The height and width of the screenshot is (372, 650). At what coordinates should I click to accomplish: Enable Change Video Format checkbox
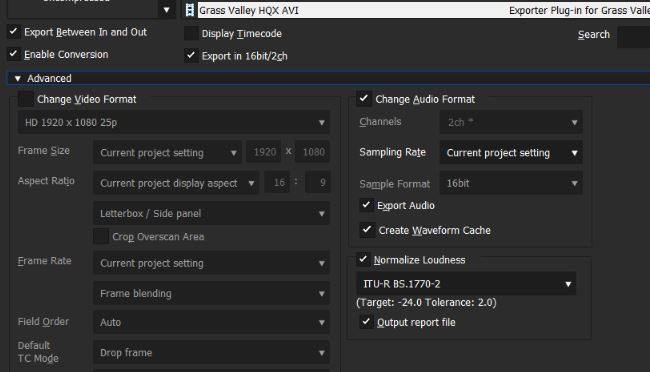26,99
